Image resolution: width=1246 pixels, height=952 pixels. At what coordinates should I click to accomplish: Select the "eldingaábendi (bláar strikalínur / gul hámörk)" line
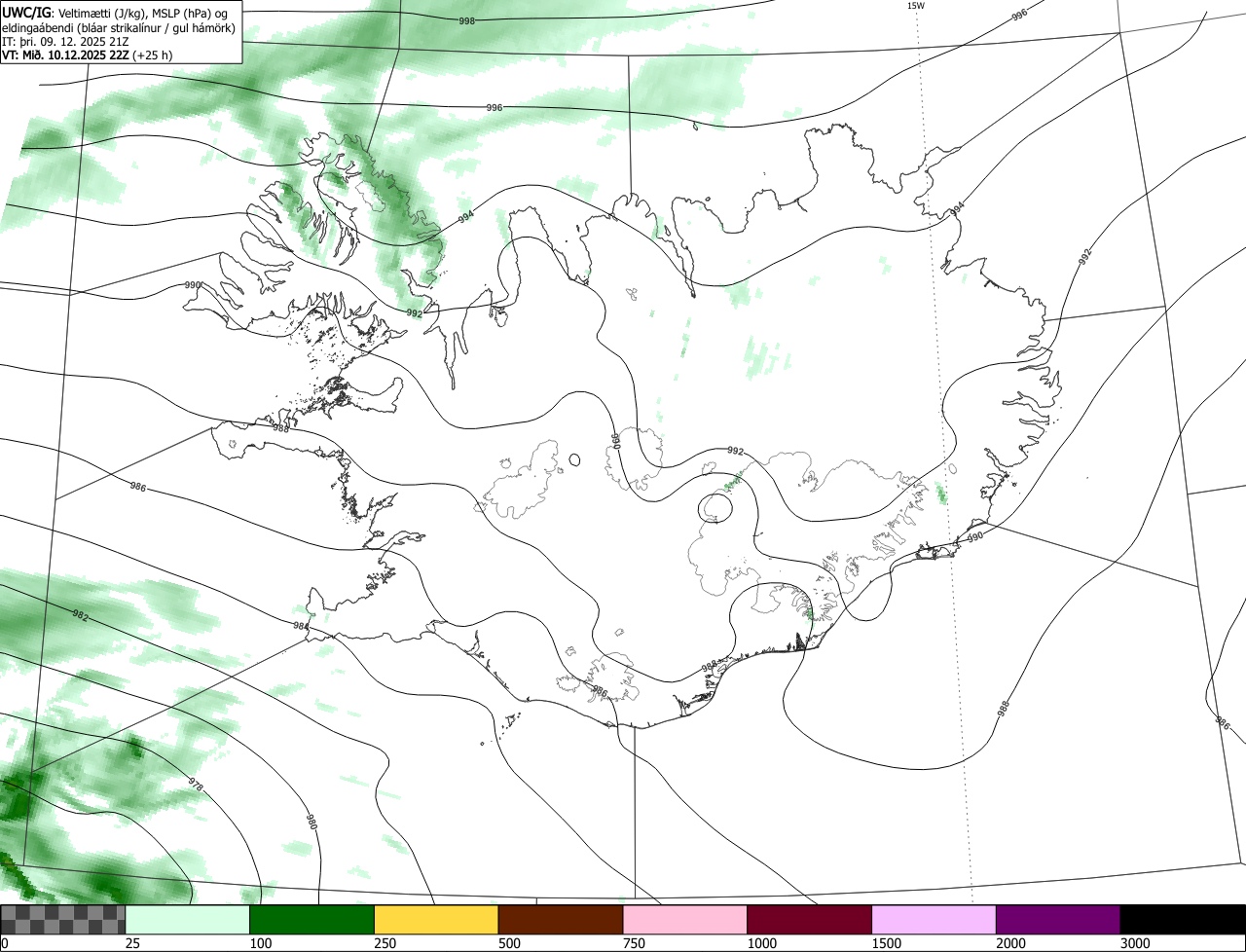point(119,27)
